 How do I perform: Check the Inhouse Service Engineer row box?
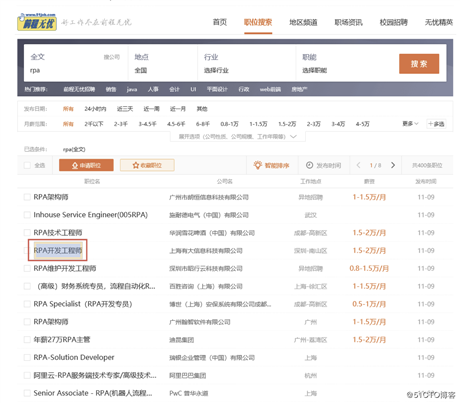pyautogui.click(x=27, y=215)
